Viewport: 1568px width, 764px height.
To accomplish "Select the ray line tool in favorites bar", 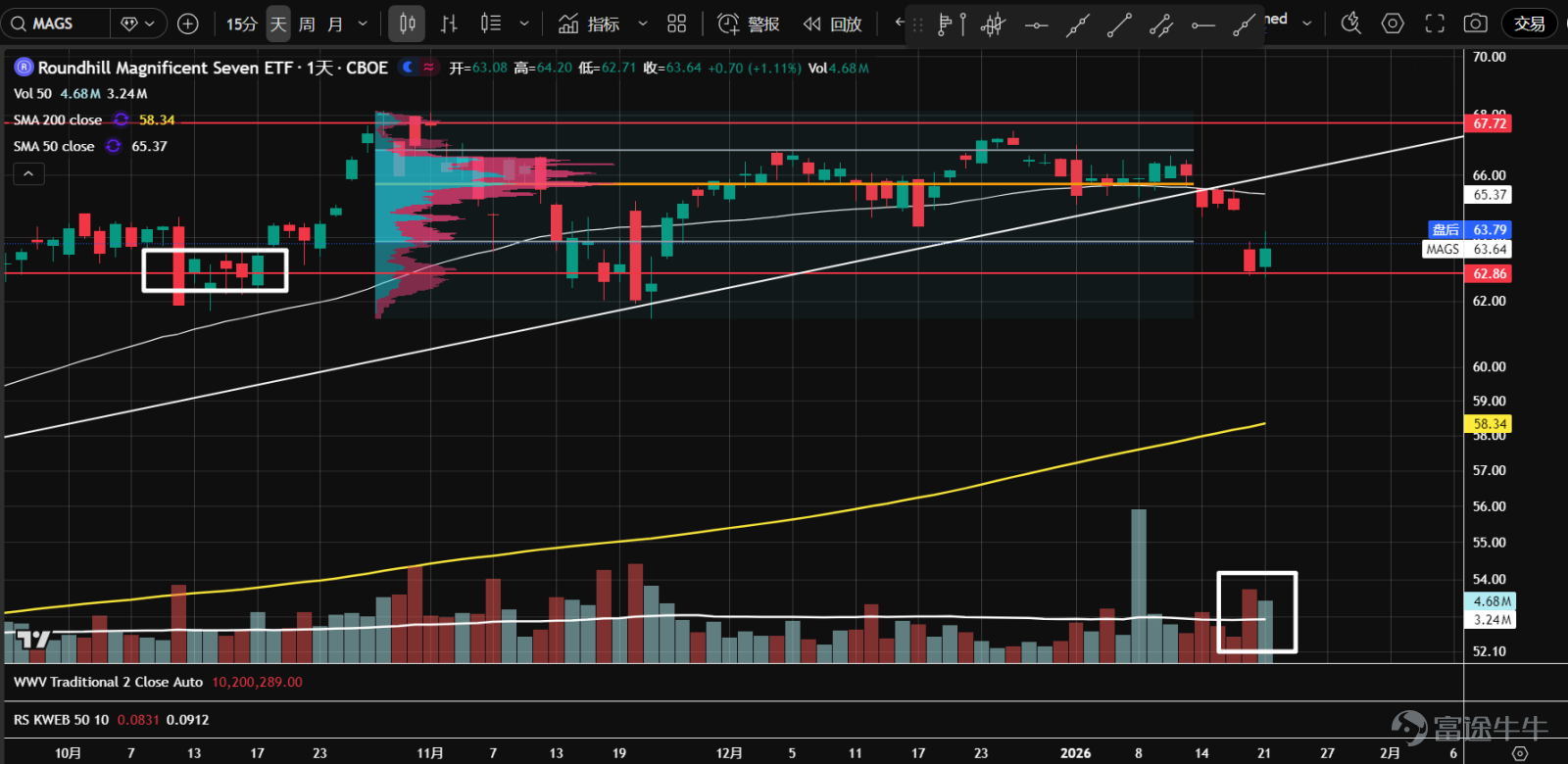I will [x=1244, y=24].
